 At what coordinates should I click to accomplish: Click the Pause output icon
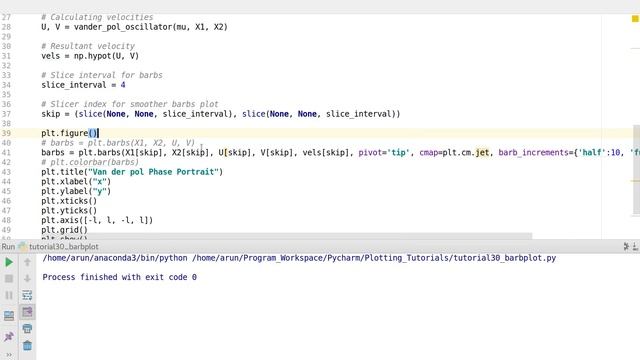(x=9, y=295)
